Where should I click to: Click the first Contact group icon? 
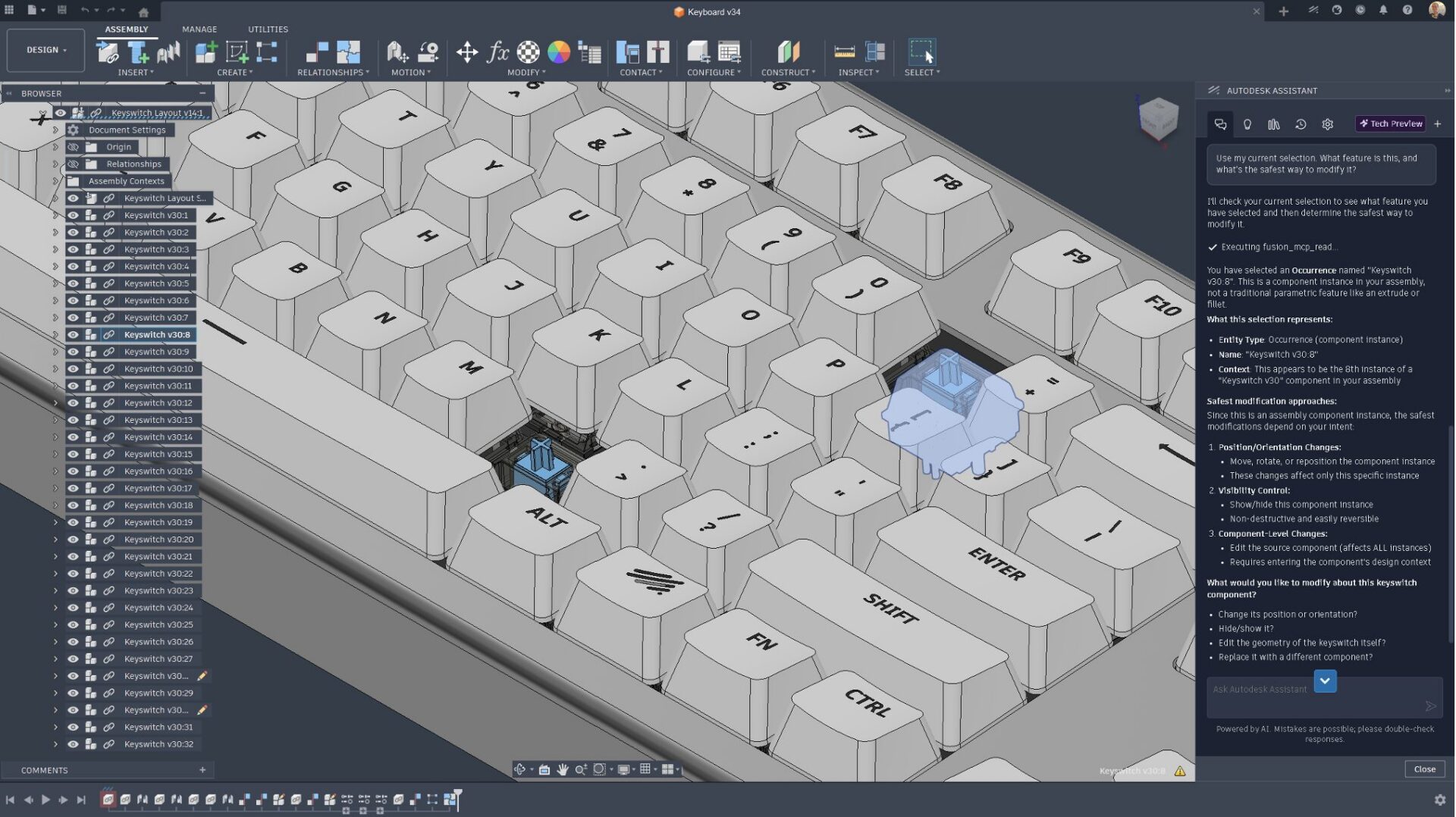(627, 52)
